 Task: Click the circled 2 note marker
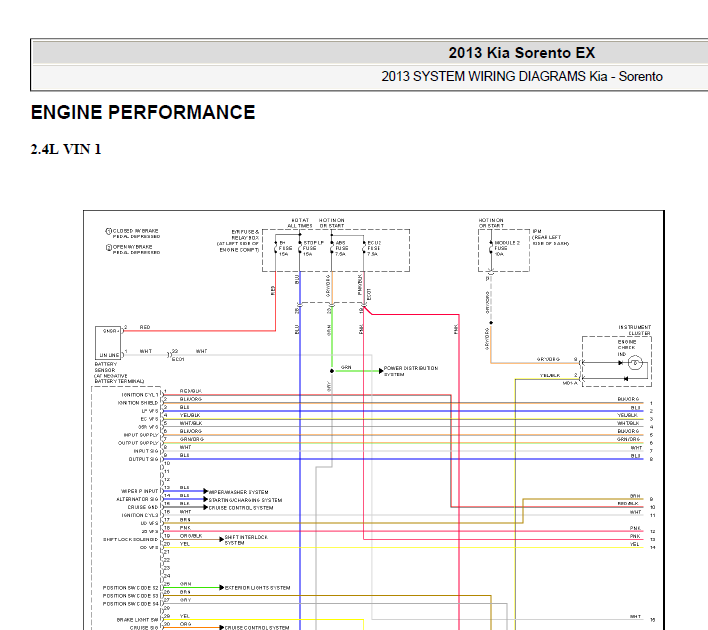click(x=108, y=247)
